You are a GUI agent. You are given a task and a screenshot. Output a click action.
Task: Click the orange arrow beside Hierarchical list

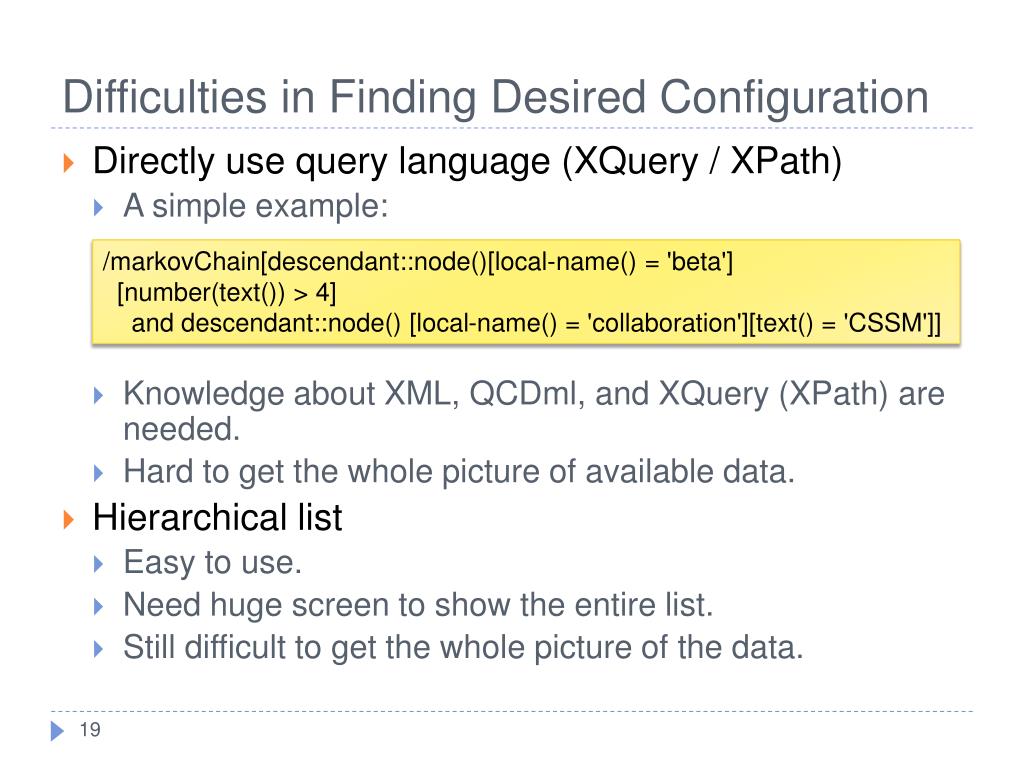69,519
